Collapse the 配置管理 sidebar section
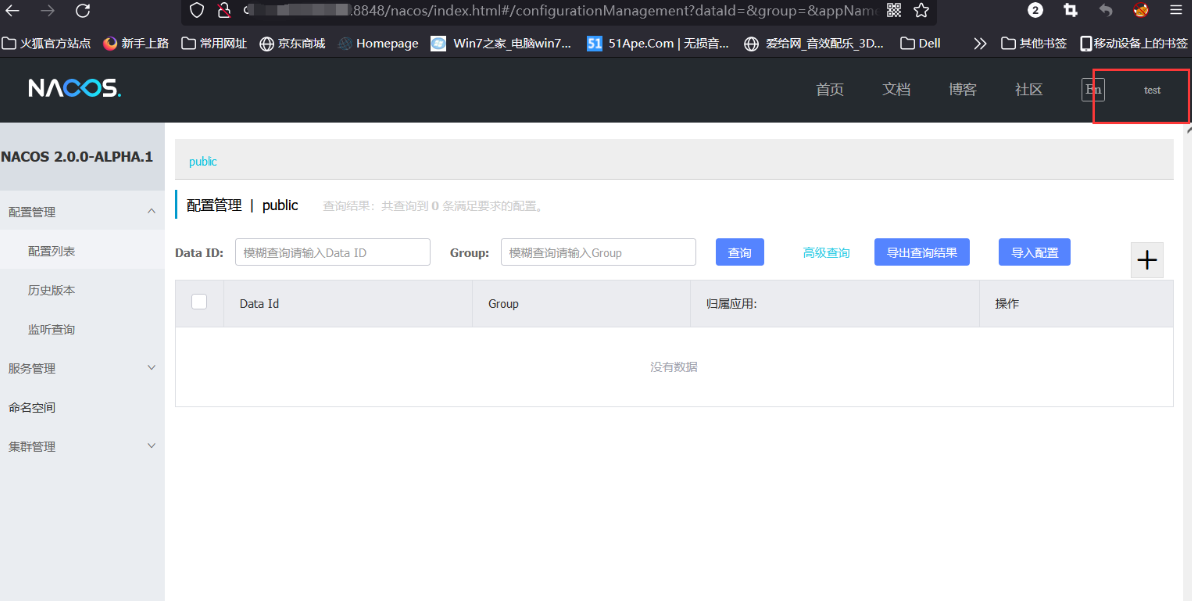The image size is (1192, 601). (x=82, y=212)
